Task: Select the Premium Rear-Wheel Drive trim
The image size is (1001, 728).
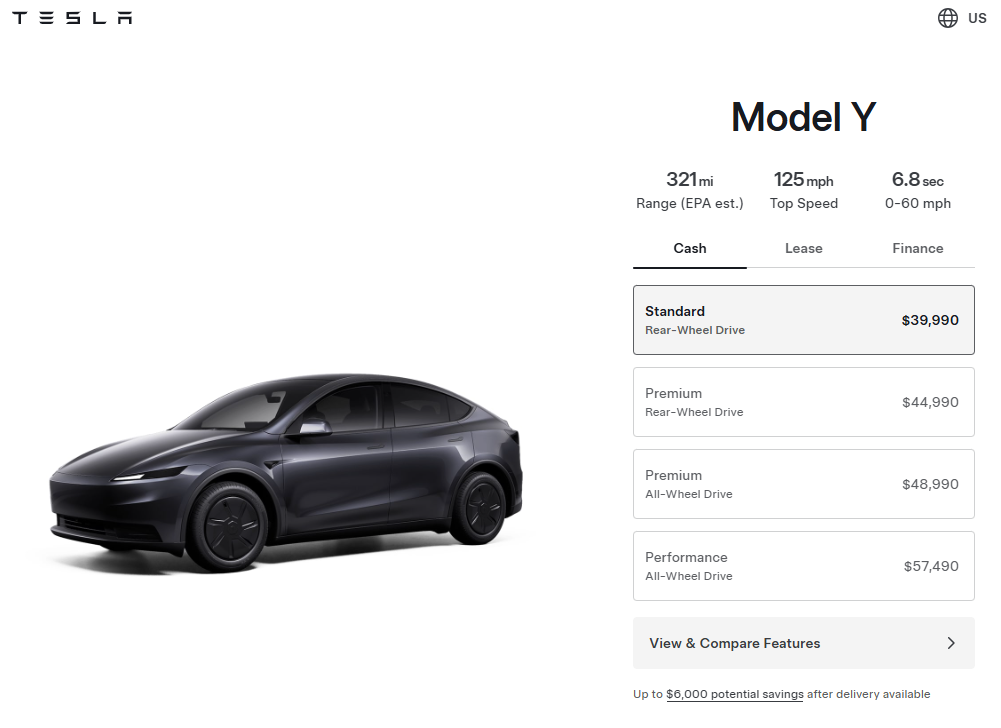Action: tap(804, 402)
